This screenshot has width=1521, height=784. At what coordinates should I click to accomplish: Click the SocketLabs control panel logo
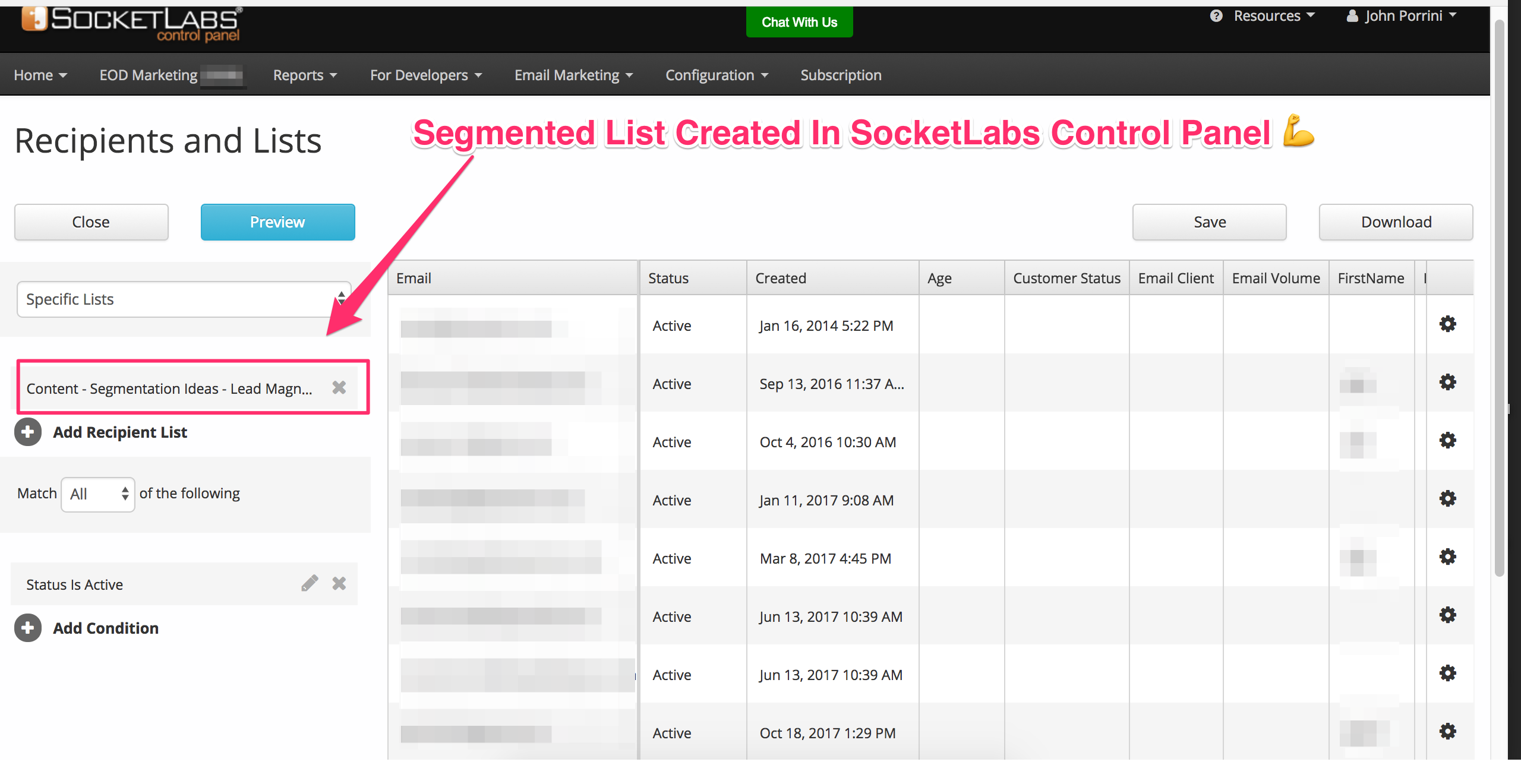(x=132, y=25)
